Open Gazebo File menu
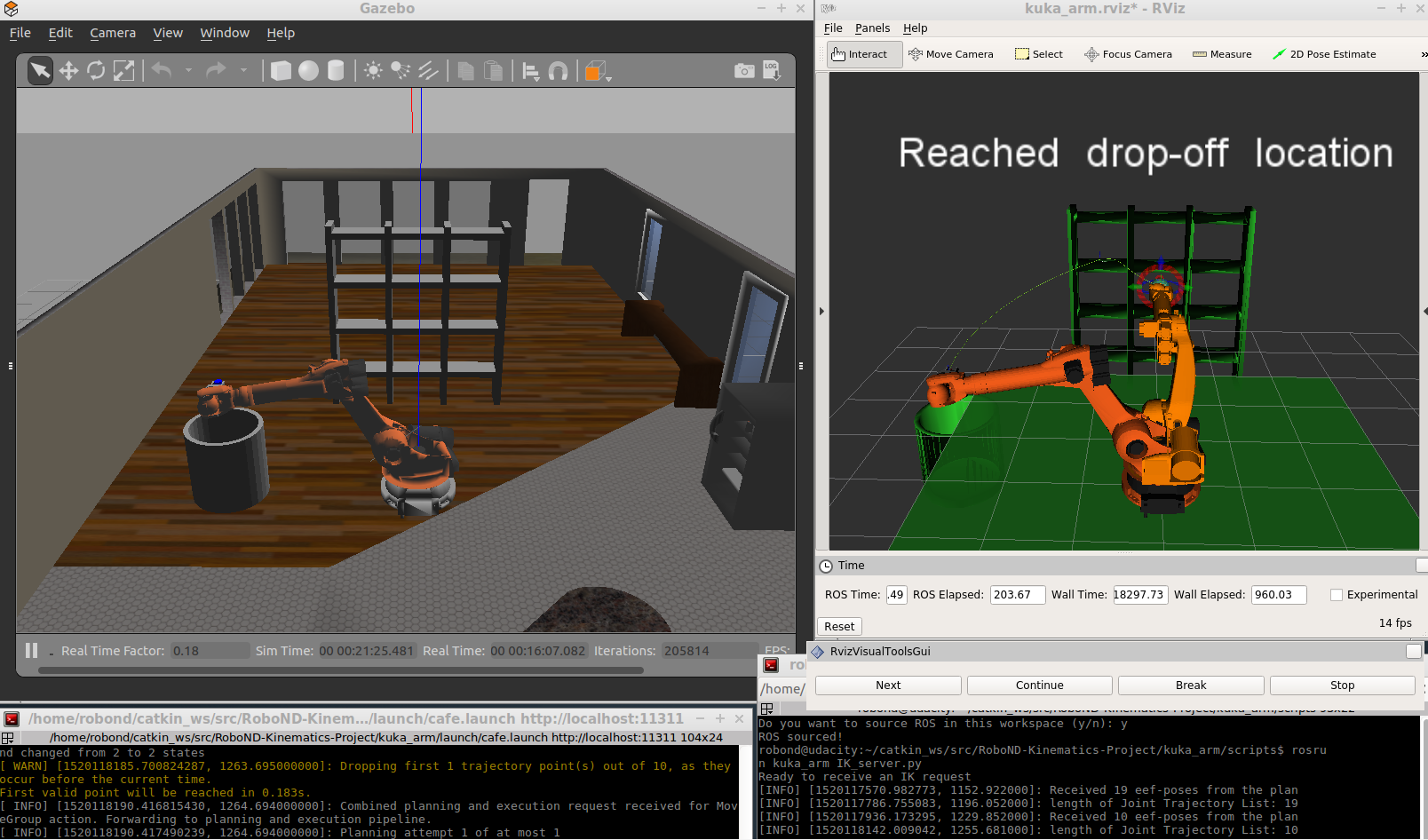Image resolution: width=1428 pixels, height=840 pixels. point(20,33)
